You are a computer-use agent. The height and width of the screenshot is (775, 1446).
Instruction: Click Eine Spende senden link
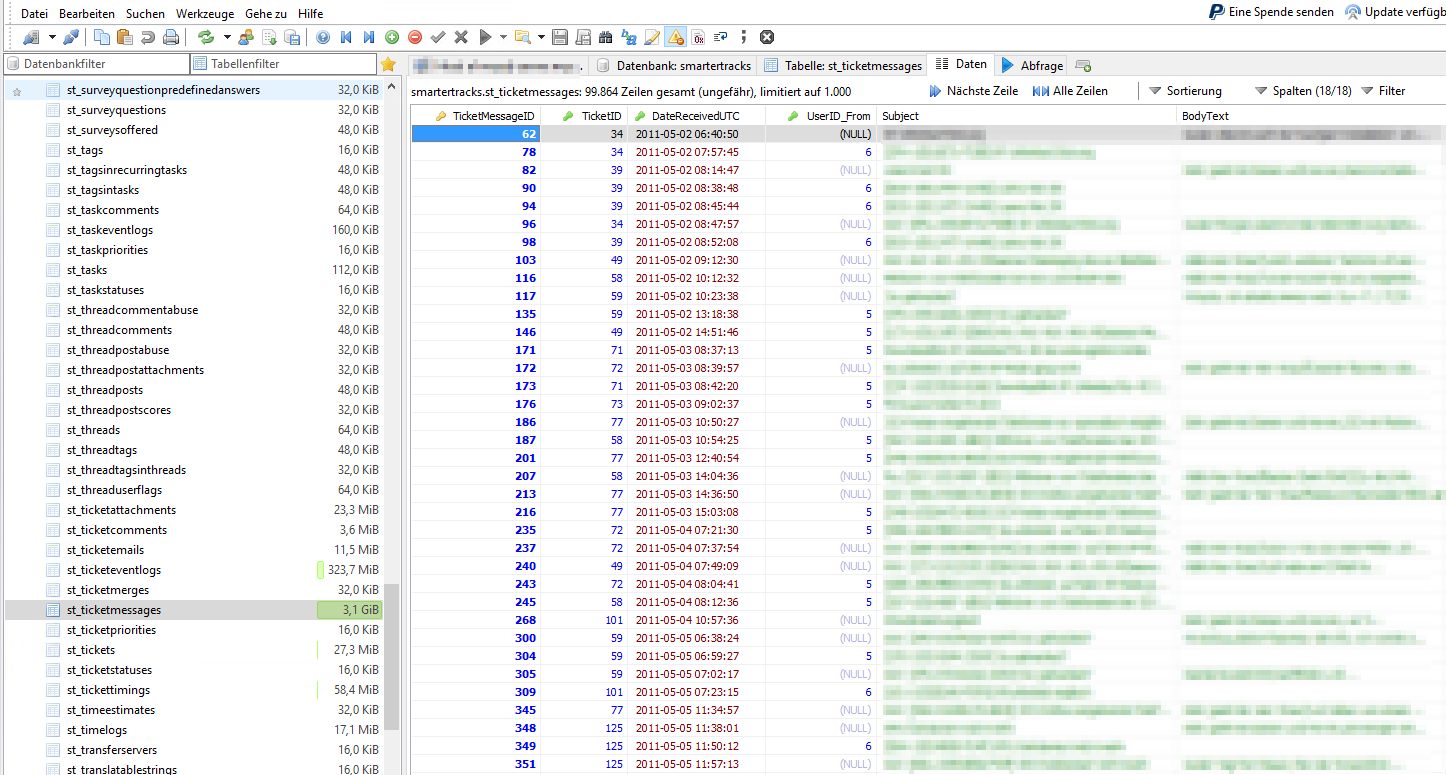pyautogui.click(x=1271, y=12)
